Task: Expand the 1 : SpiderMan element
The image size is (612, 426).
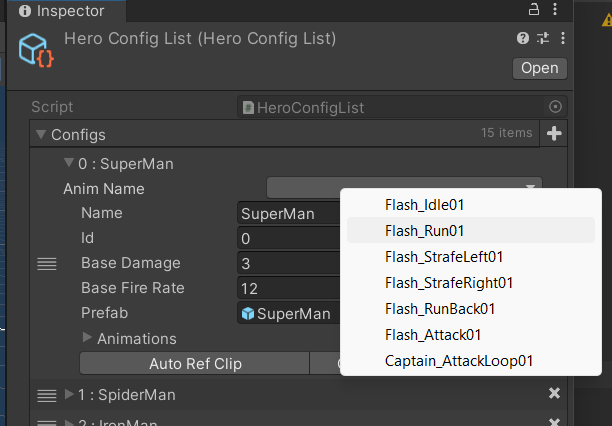Action: pos(69,394)
